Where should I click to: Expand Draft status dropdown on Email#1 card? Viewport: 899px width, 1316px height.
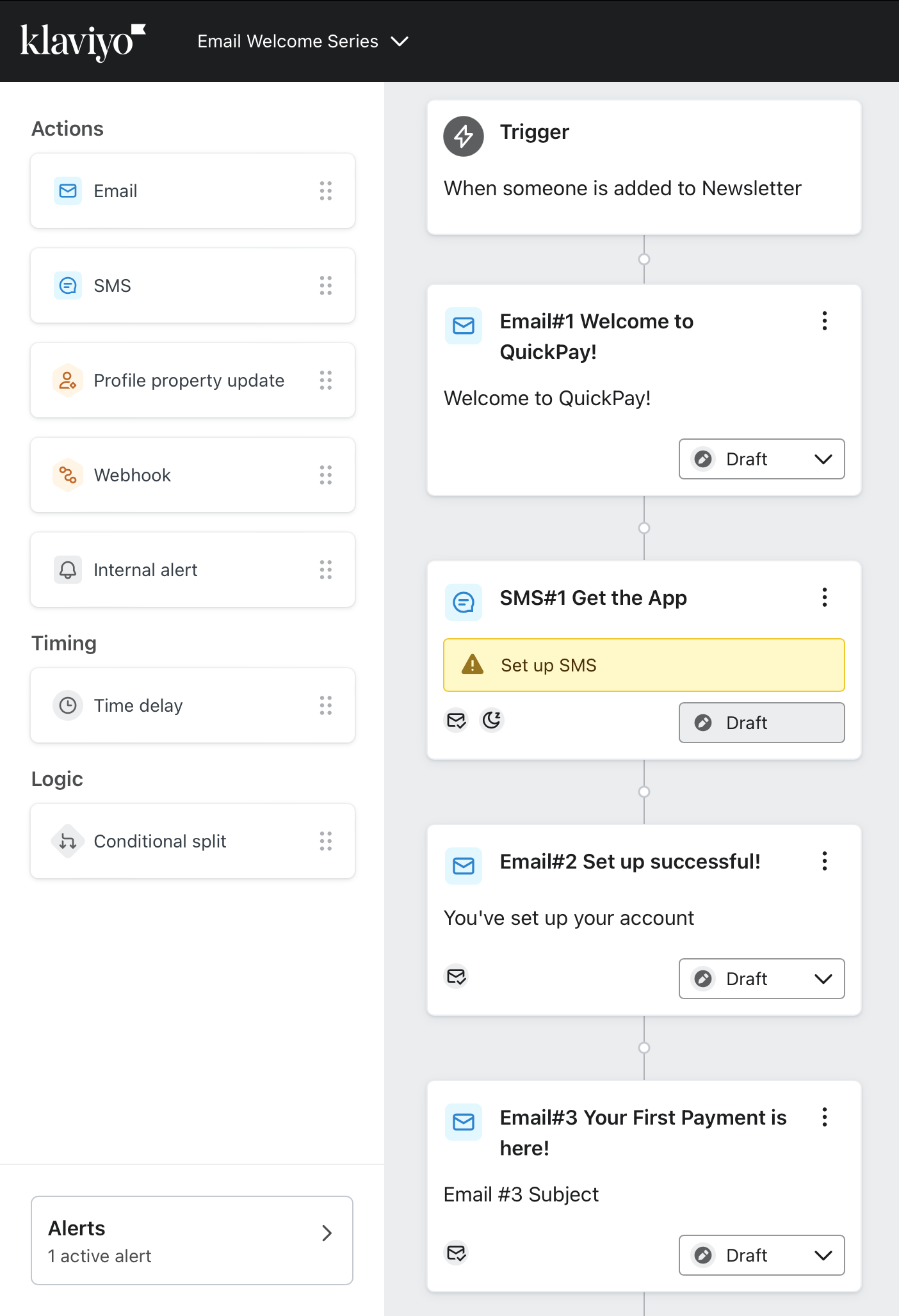[762, 459]
